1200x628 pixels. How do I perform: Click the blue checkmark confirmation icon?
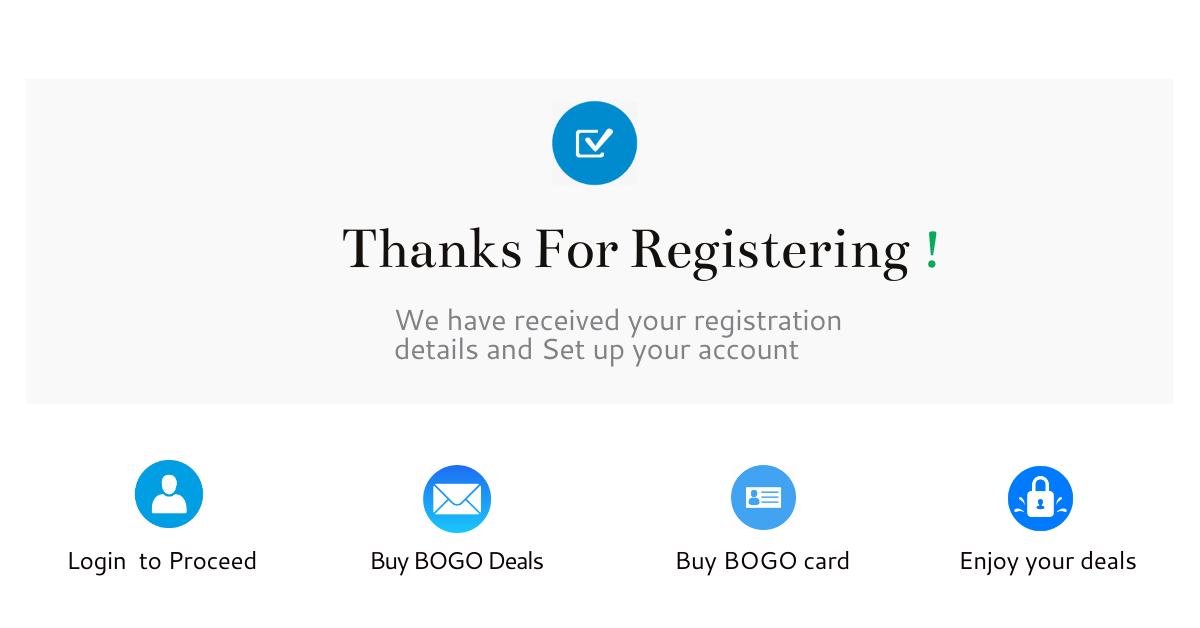tap(594, 143)
